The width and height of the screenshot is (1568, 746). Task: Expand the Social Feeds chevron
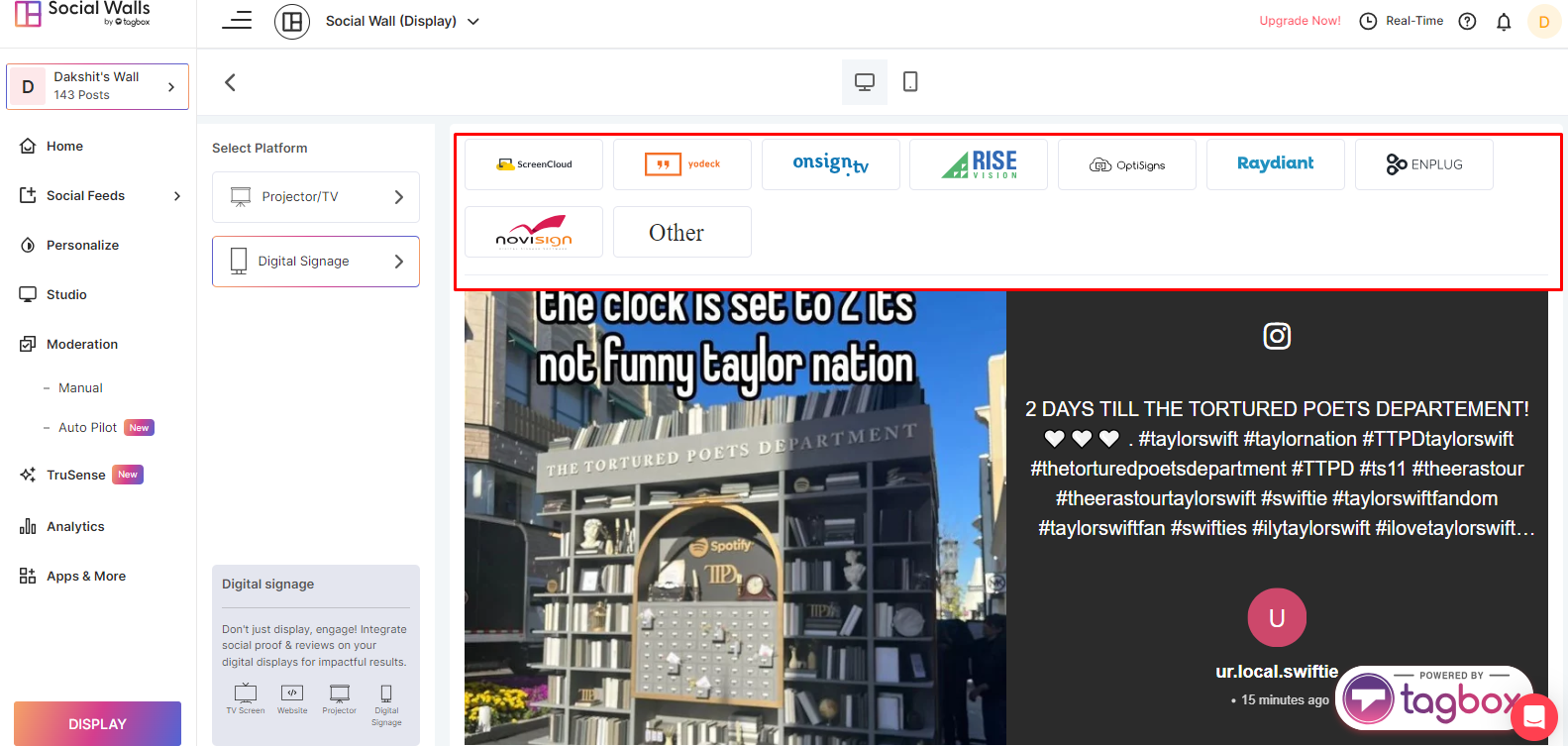click(177, 196)
